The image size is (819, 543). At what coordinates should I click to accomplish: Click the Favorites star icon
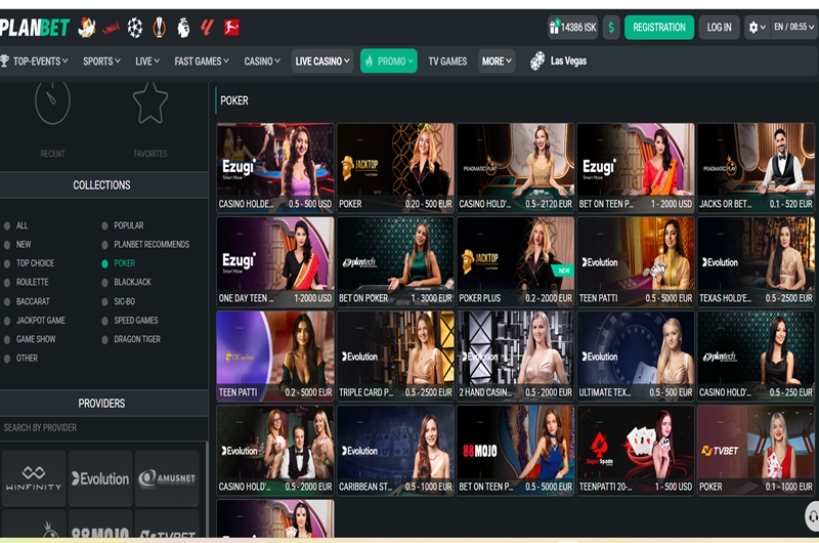click(150, 103)
